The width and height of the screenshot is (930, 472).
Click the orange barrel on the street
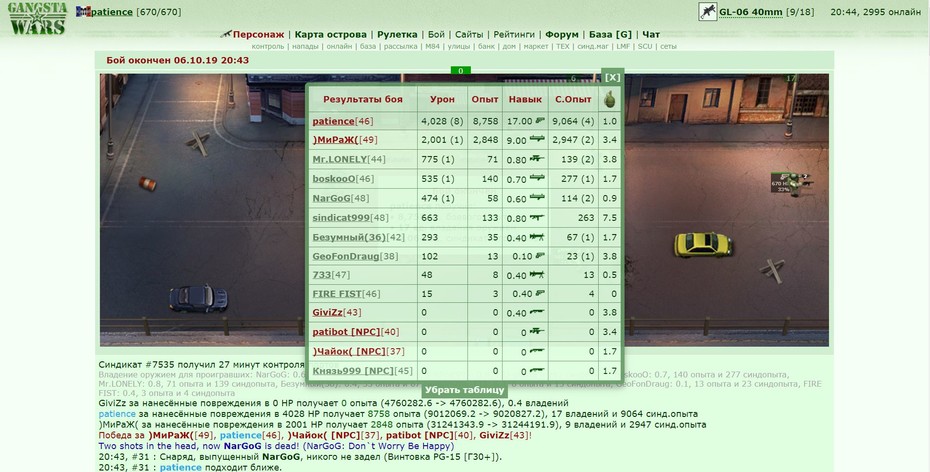[x=148, y=184]
